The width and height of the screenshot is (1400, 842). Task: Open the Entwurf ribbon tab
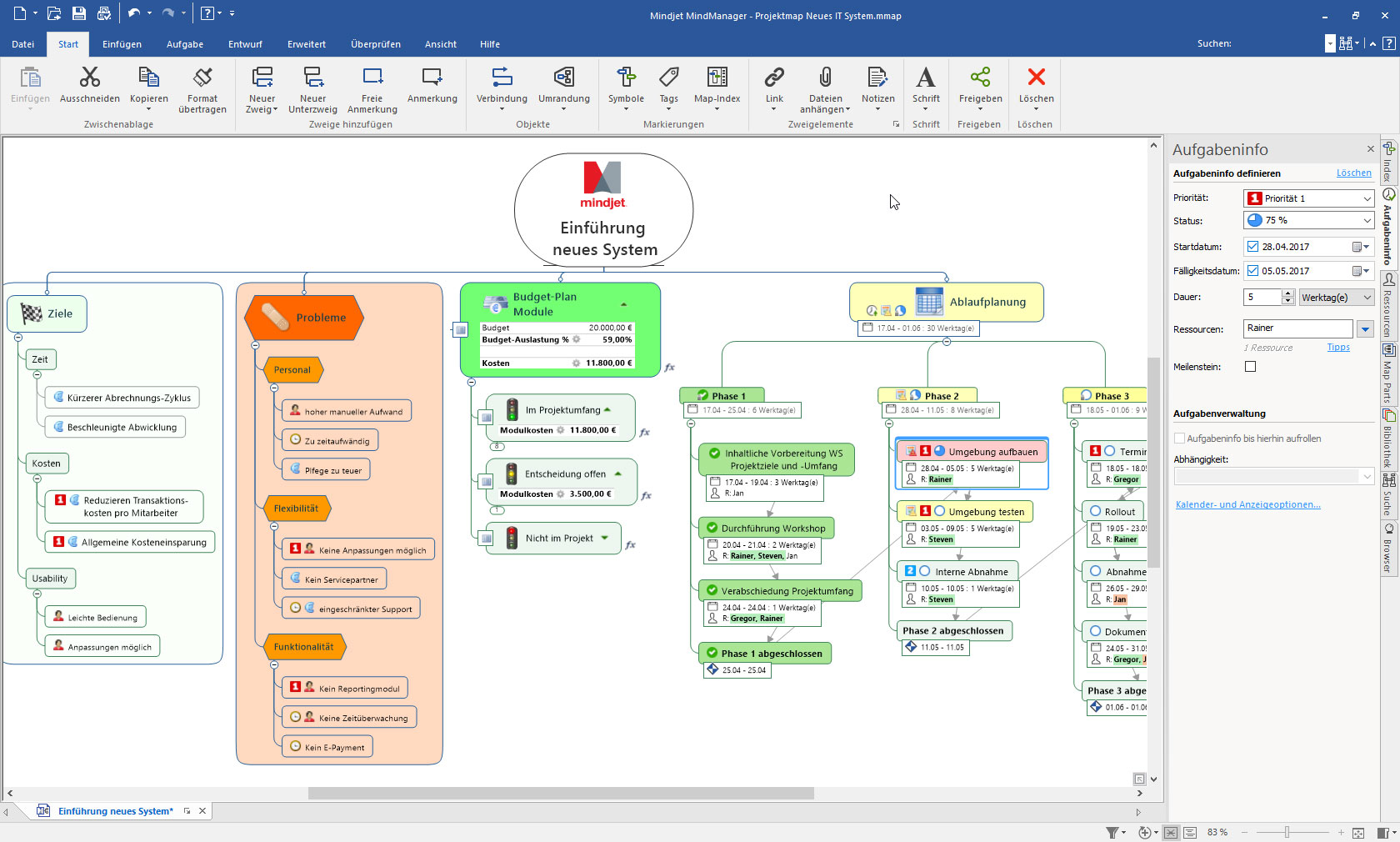[245, 44]
